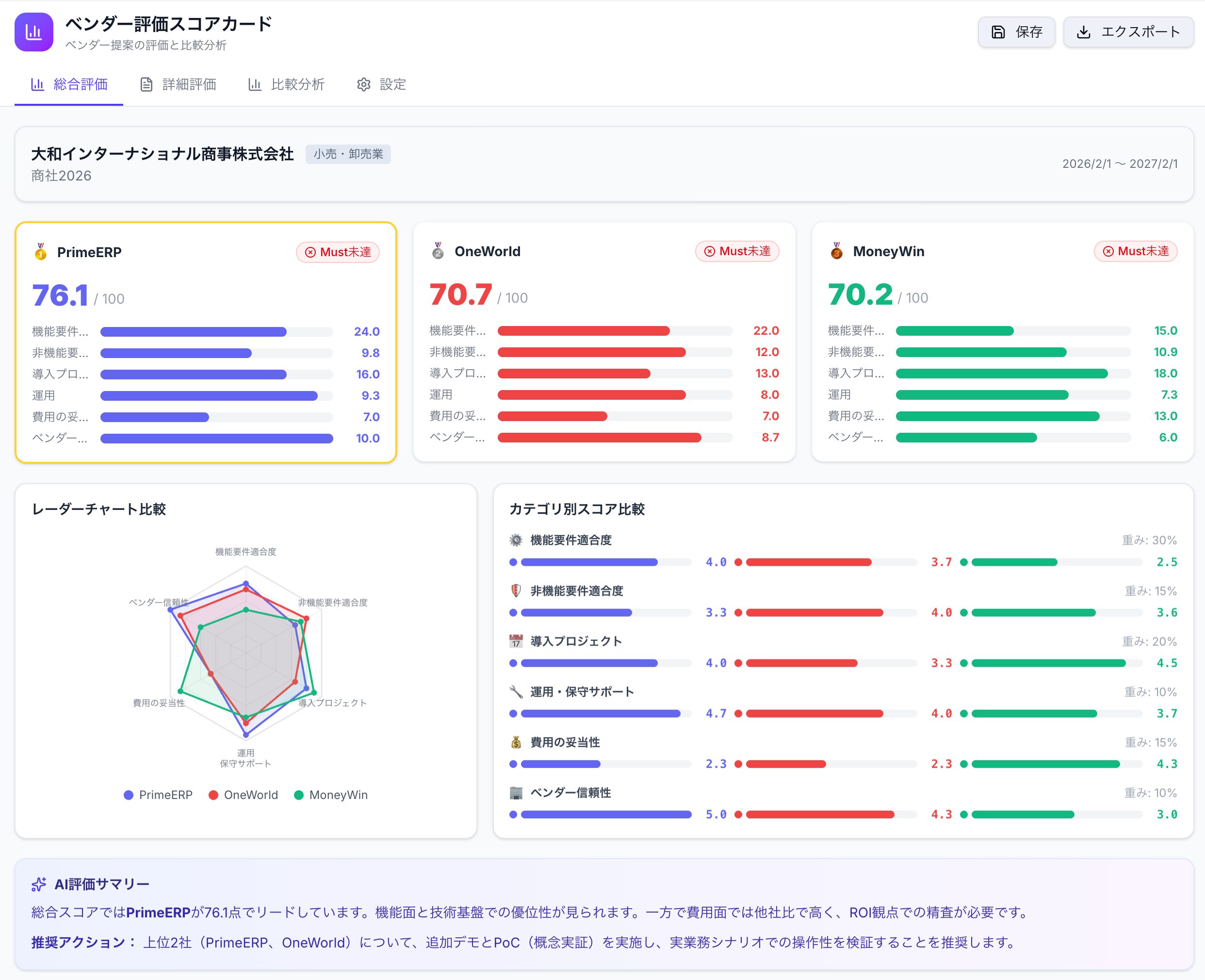Toggle the OneWorld series in the radar chart legend
This screenshot has width=1205, height=980.
click(243, 795)
